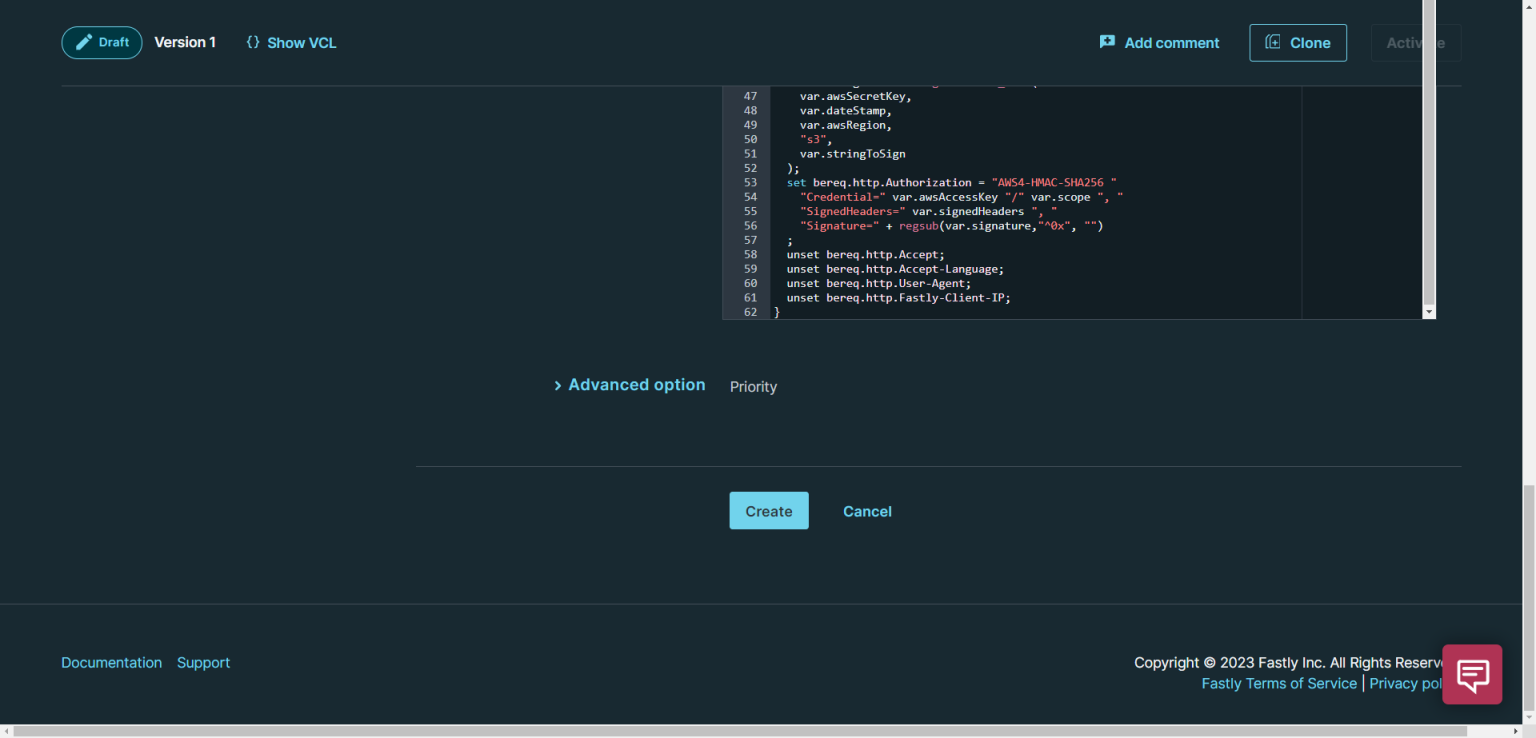View the Fastly Terms of Service
The width and height of the screenshot is (1536, 738).
click(1279, 683)
